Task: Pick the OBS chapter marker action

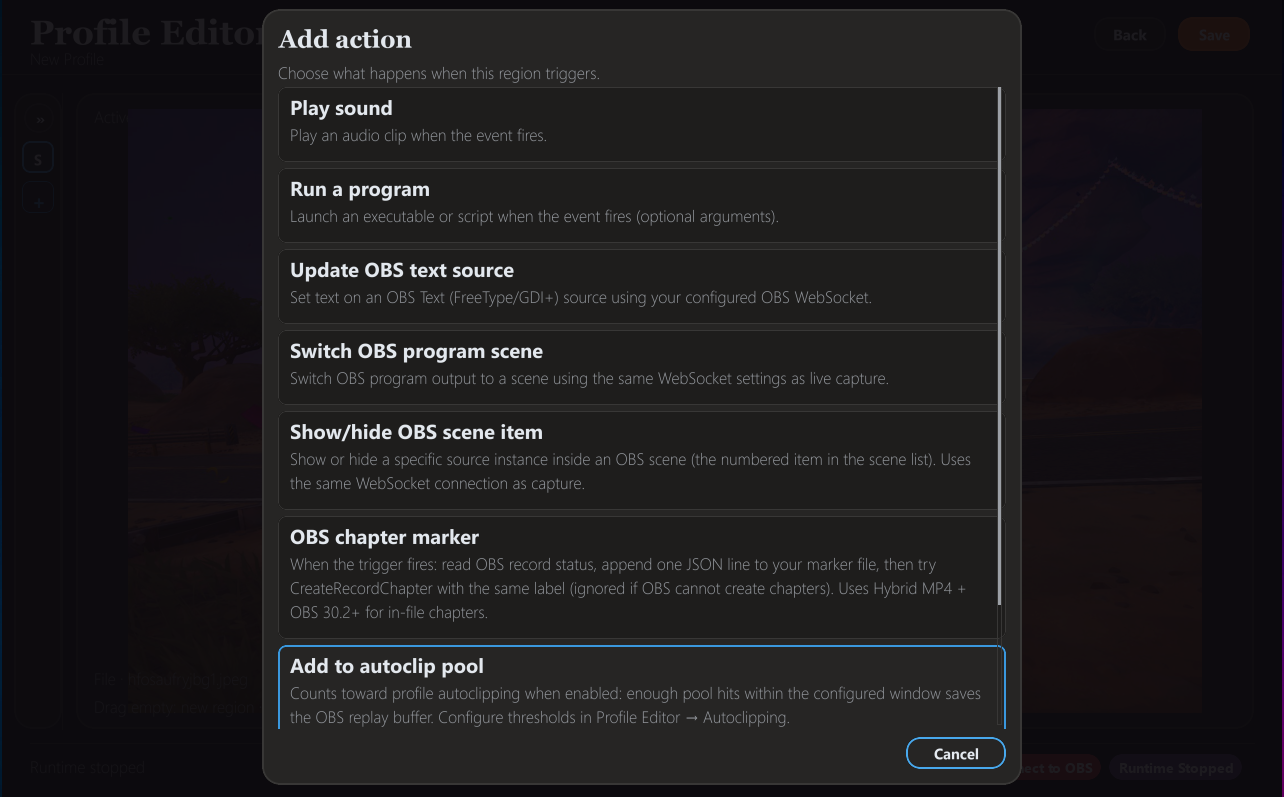Action: pos(384,537)
